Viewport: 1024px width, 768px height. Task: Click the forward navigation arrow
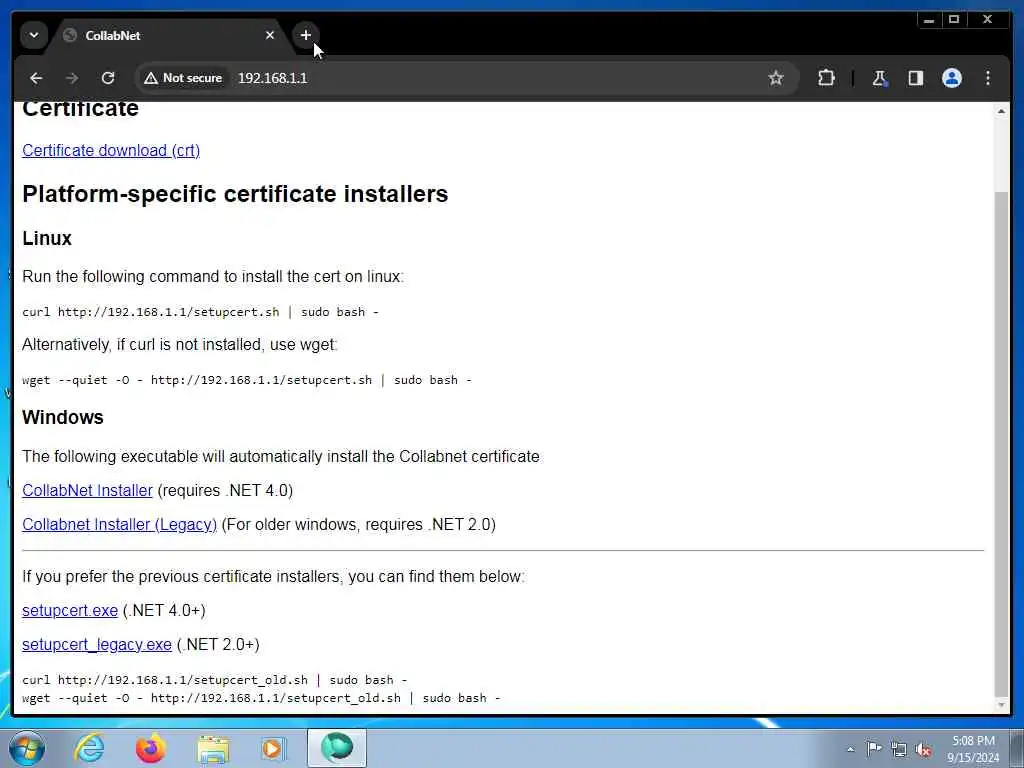(72, 78)
